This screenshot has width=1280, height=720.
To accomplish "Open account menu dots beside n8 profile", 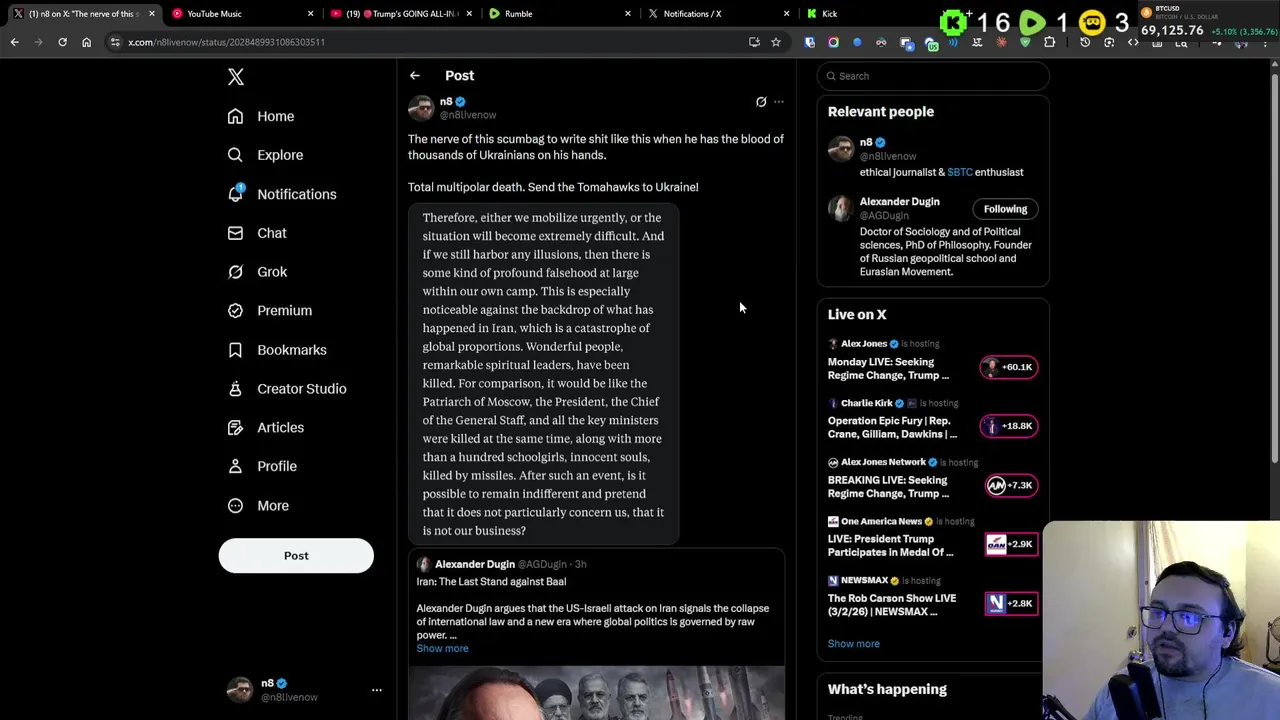I will (x=377, y=690).
